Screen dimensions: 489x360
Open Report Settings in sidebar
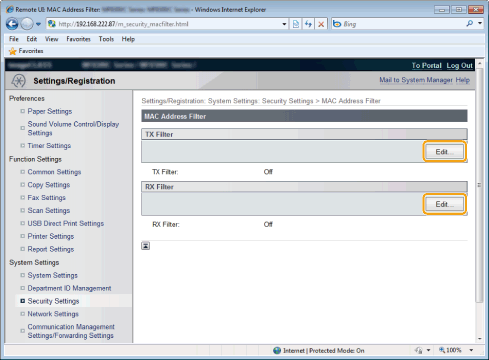click(51, 249)
